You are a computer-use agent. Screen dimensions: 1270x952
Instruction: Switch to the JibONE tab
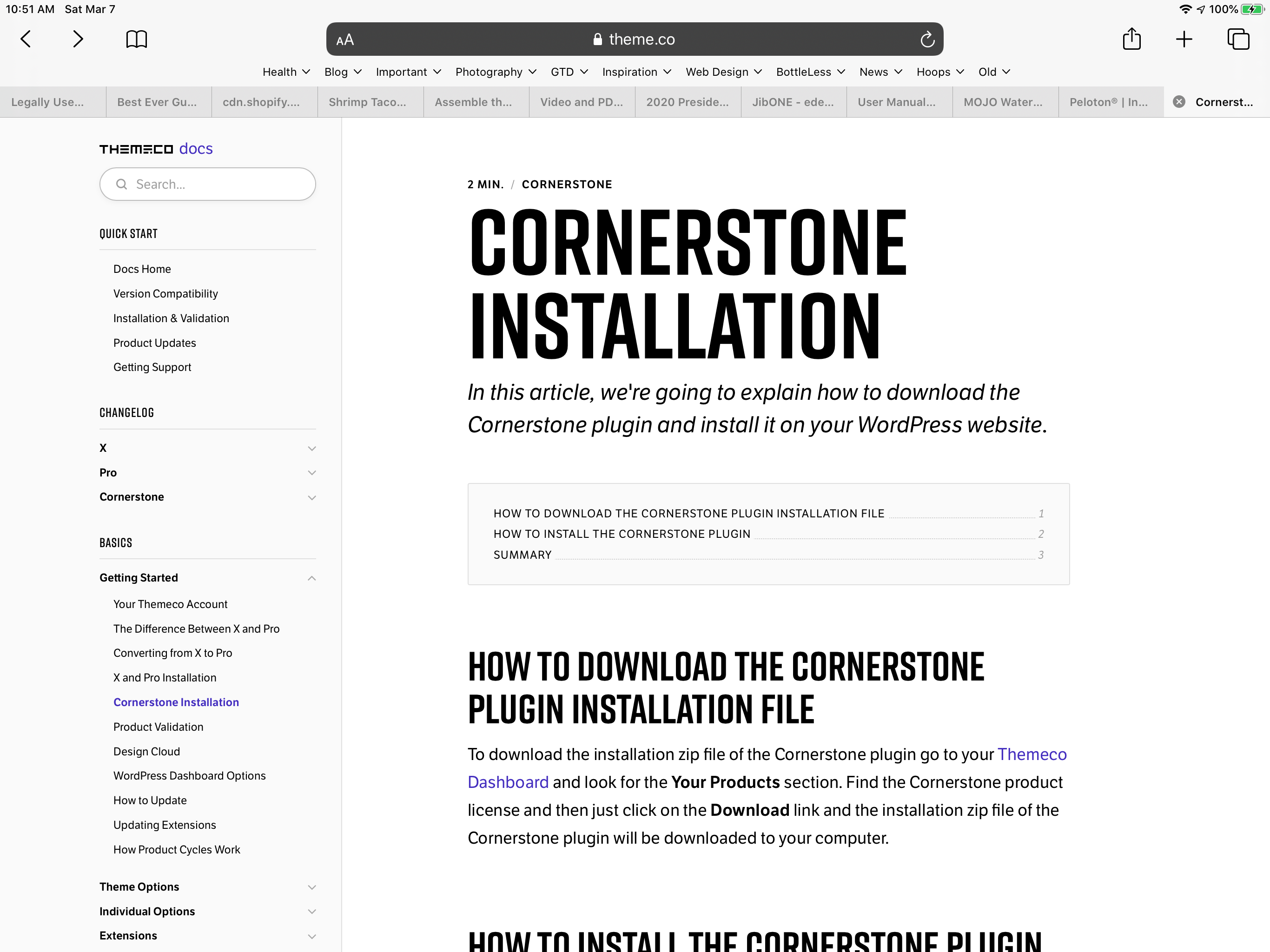(794, 102)
